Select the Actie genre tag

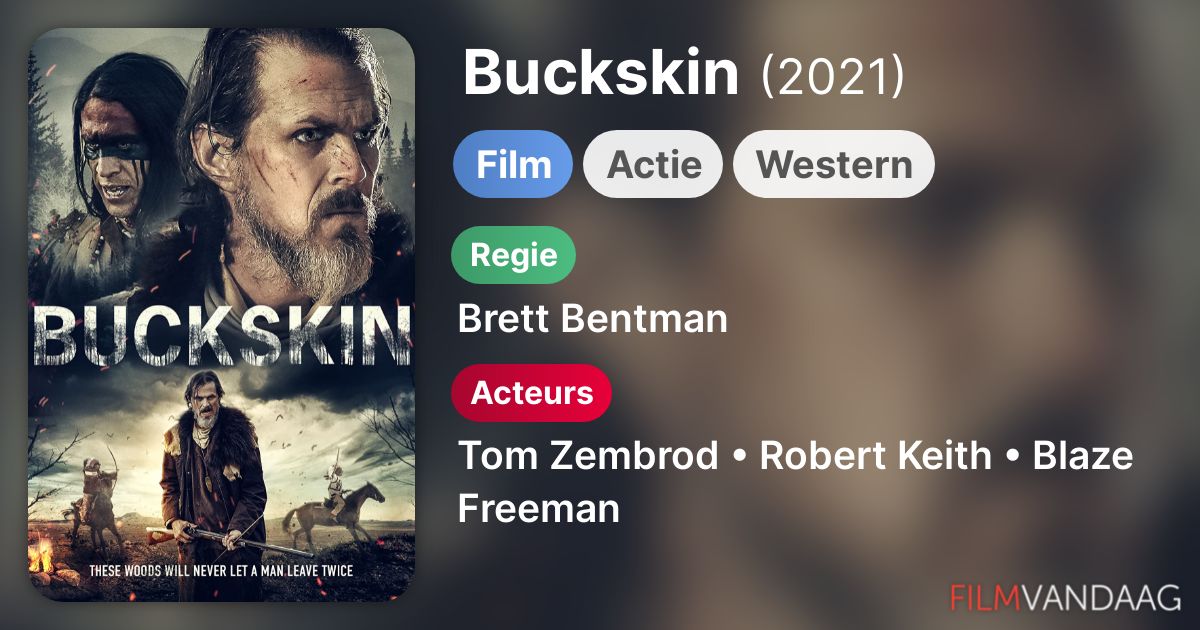pyautogui.click(x=653, y=164)
